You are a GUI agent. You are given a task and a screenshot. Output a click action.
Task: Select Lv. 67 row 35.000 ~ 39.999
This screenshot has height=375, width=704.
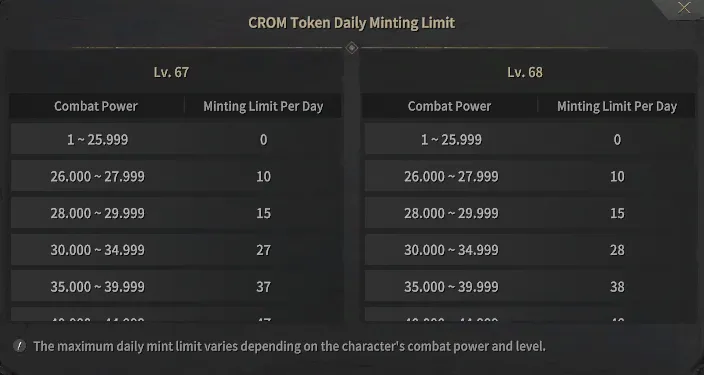coord(176,287)
